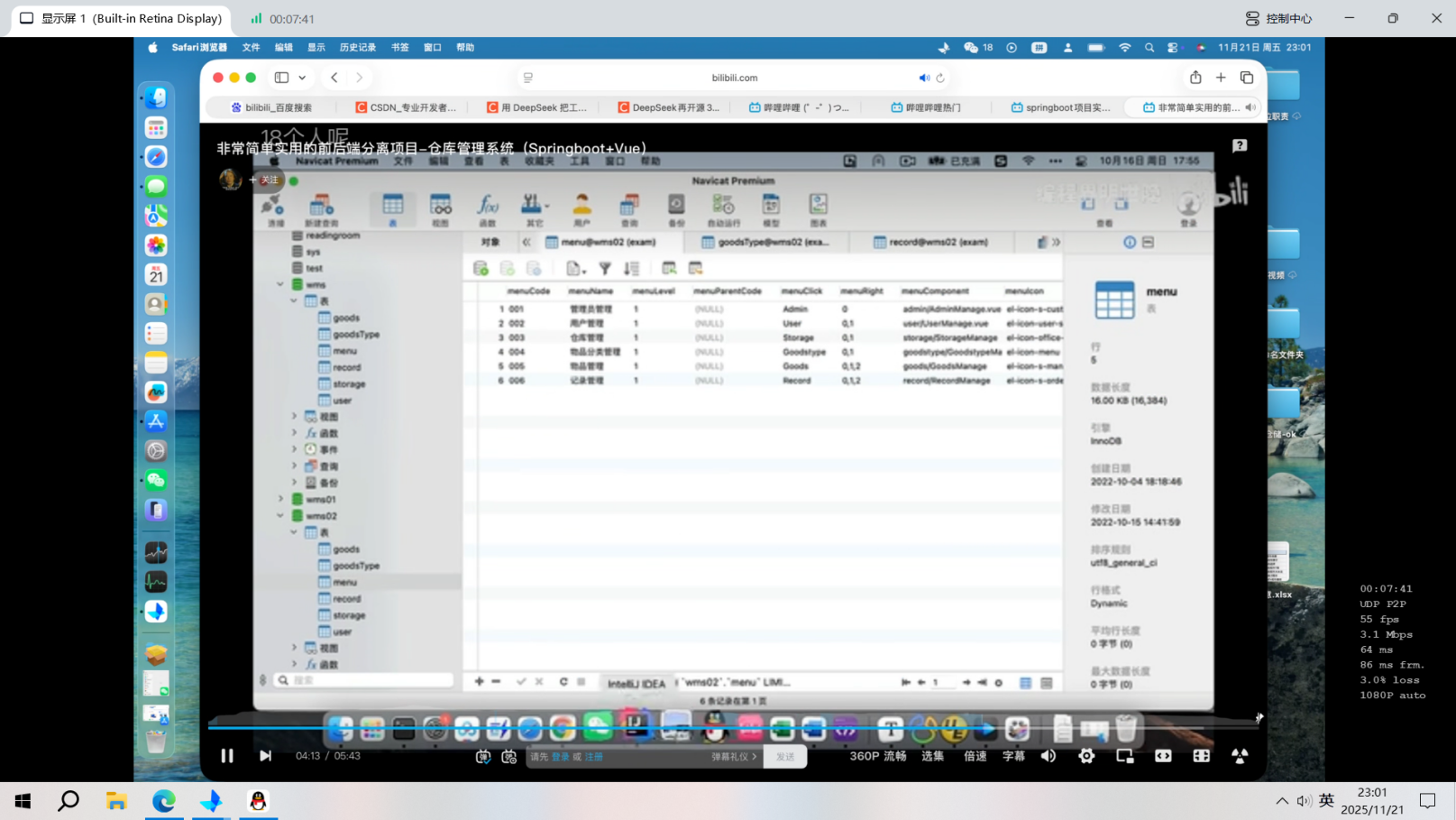This screenshot has width=1456, height=820.
Task: Open danmaku settings icon in player bar
Action: (x=509, y=757)
